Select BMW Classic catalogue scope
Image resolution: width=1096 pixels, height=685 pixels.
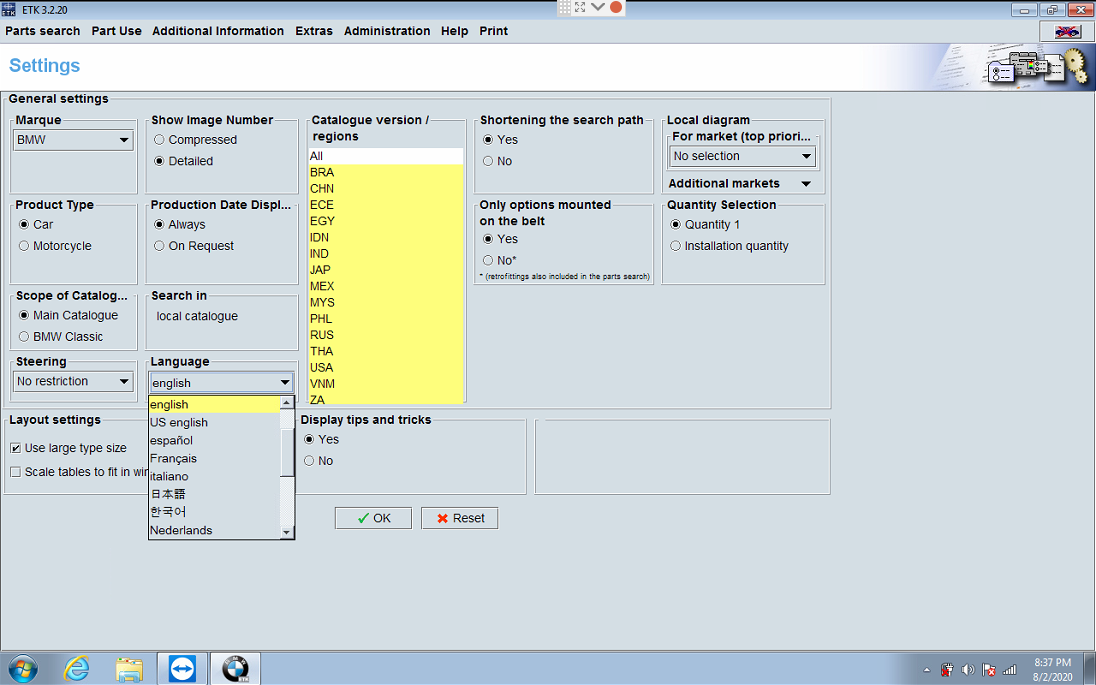61,337
